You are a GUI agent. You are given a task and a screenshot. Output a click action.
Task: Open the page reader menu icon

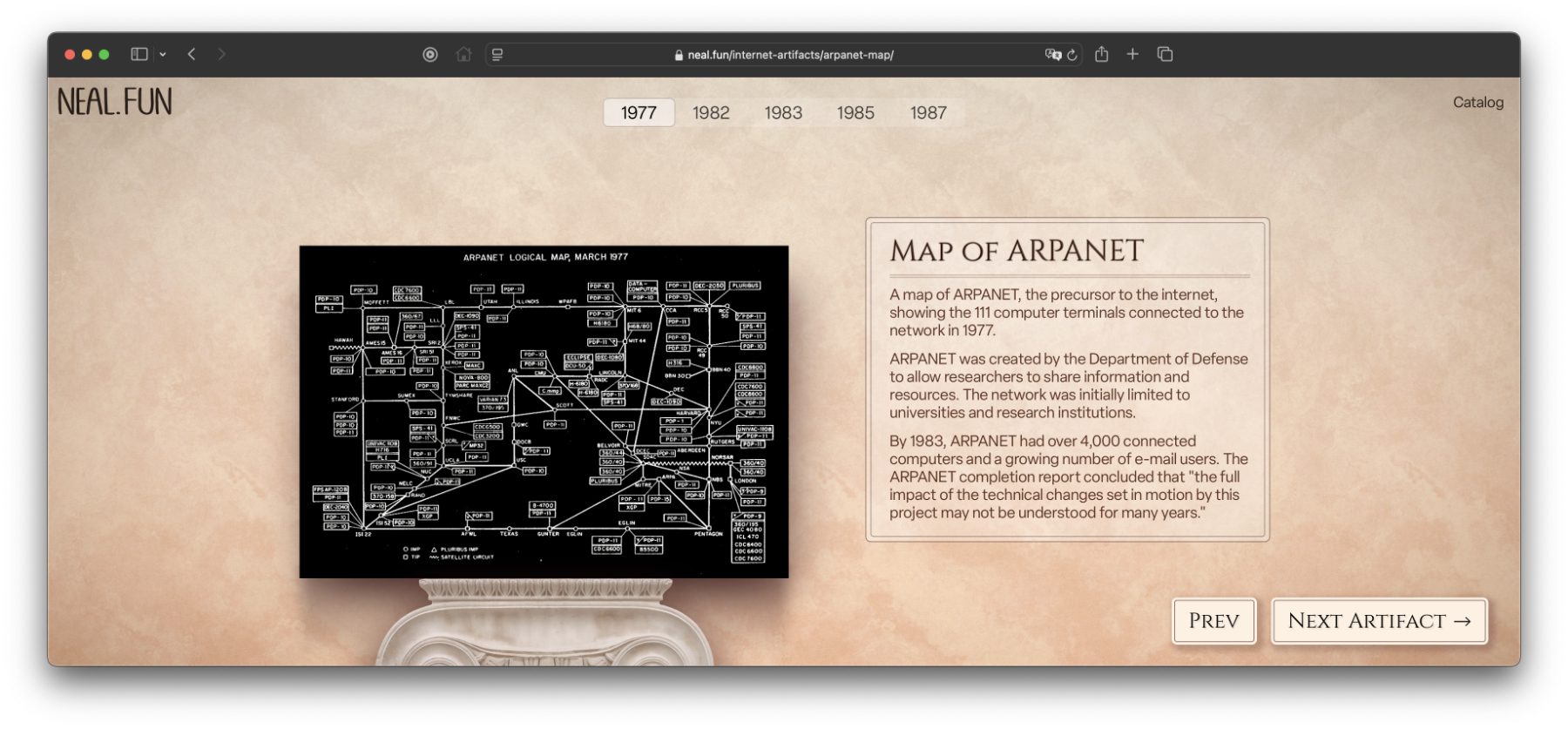[x=497, y=54]
